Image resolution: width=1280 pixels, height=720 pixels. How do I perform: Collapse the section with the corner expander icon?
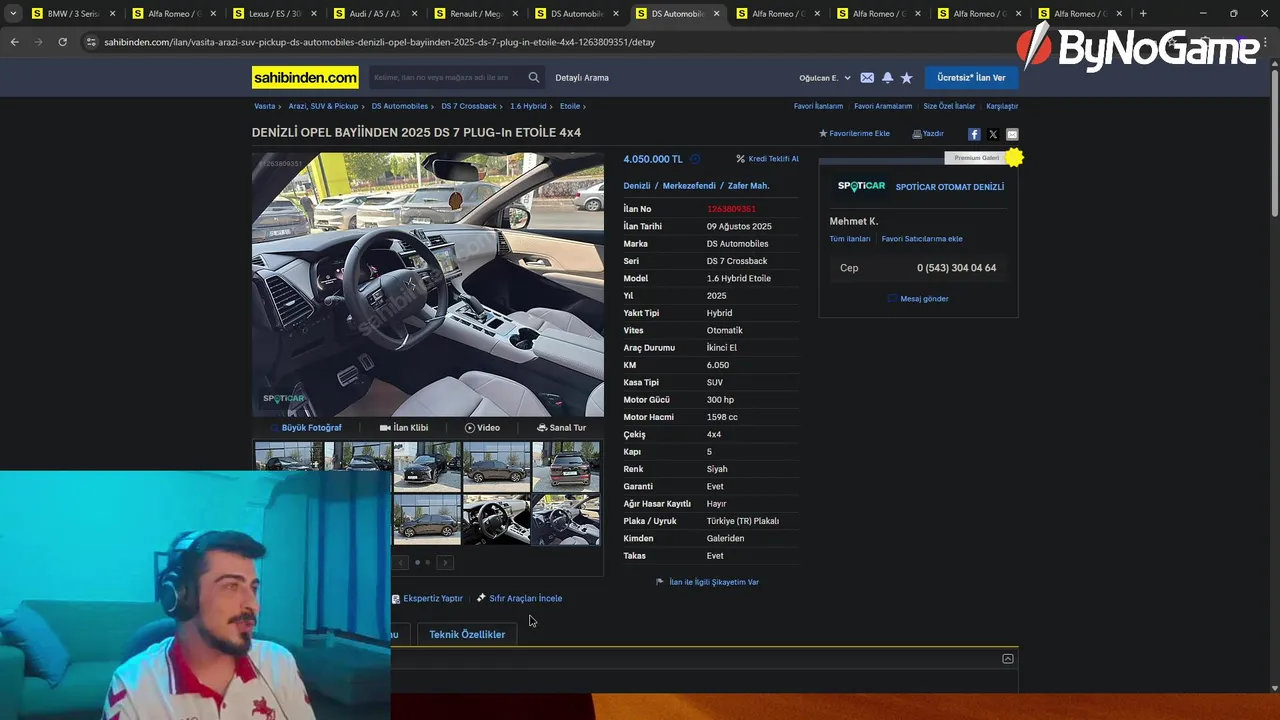[x=1008, y=658]
